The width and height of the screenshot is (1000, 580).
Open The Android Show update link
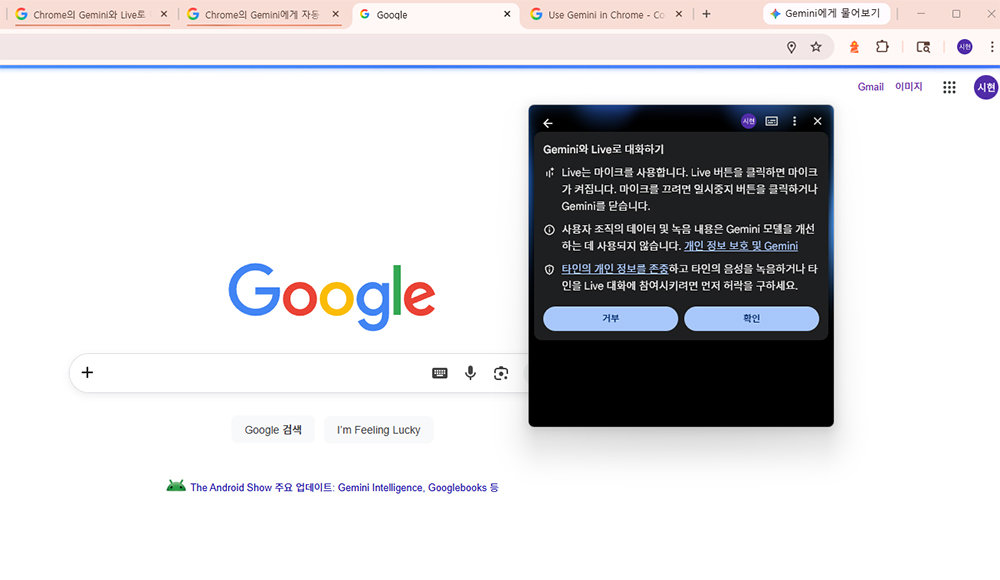[344, 487]
